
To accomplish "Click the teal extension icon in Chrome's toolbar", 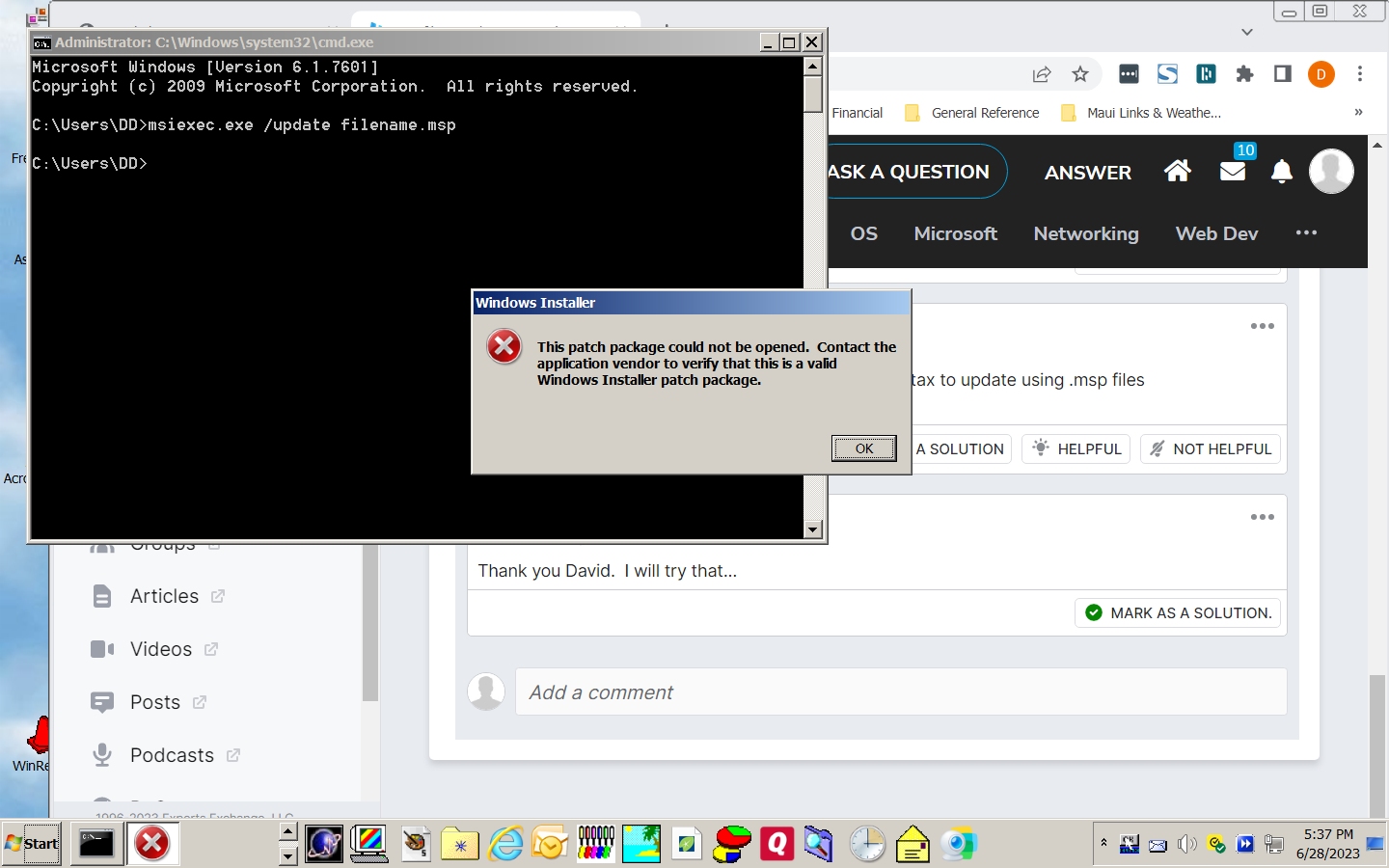I will pos(1206,74).
